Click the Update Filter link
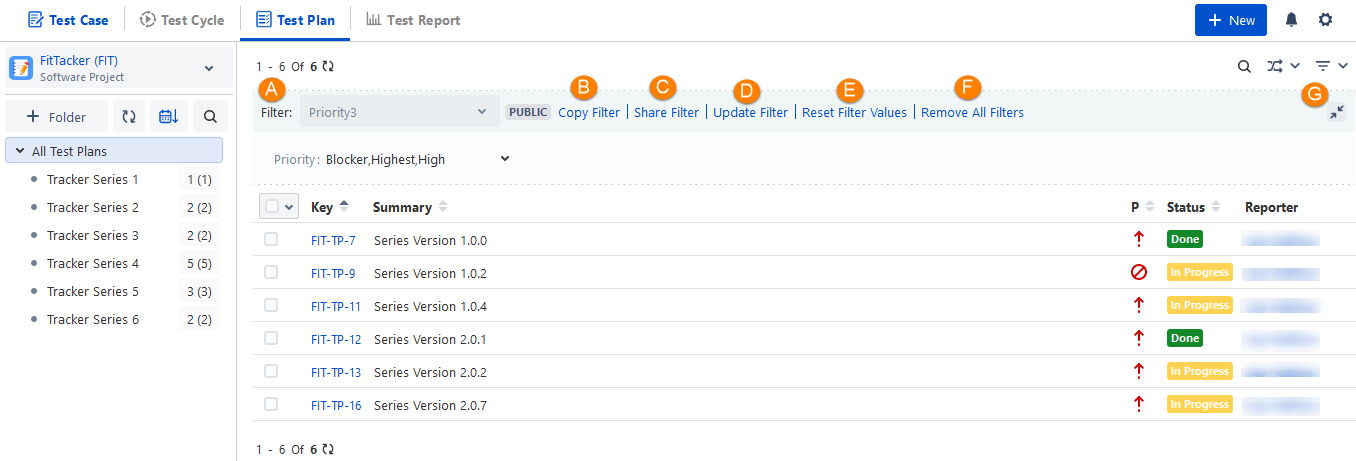1356x461 pixels. [x=750, y=113]
